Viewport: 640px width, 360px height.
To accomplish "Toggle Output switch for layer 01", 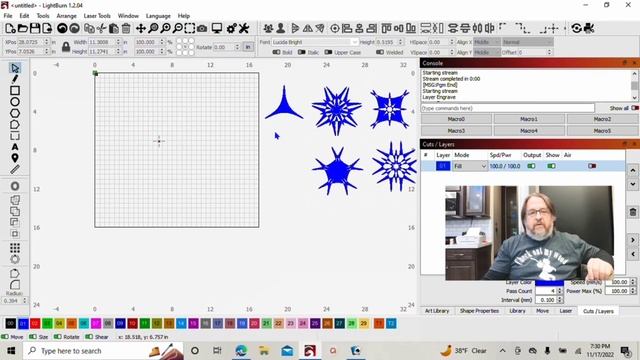I will (x=531, y=166).
